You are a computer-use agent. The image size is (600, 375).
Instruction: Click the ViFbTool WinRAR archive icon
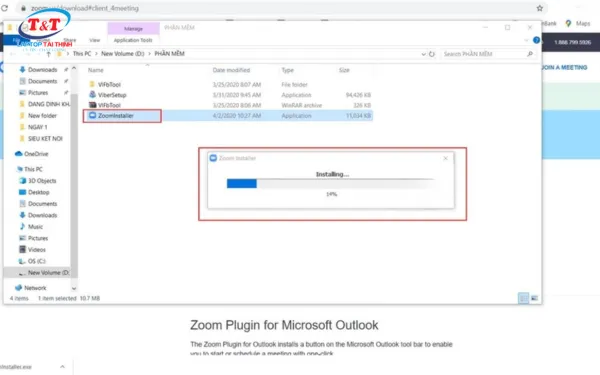coord(92,105)
